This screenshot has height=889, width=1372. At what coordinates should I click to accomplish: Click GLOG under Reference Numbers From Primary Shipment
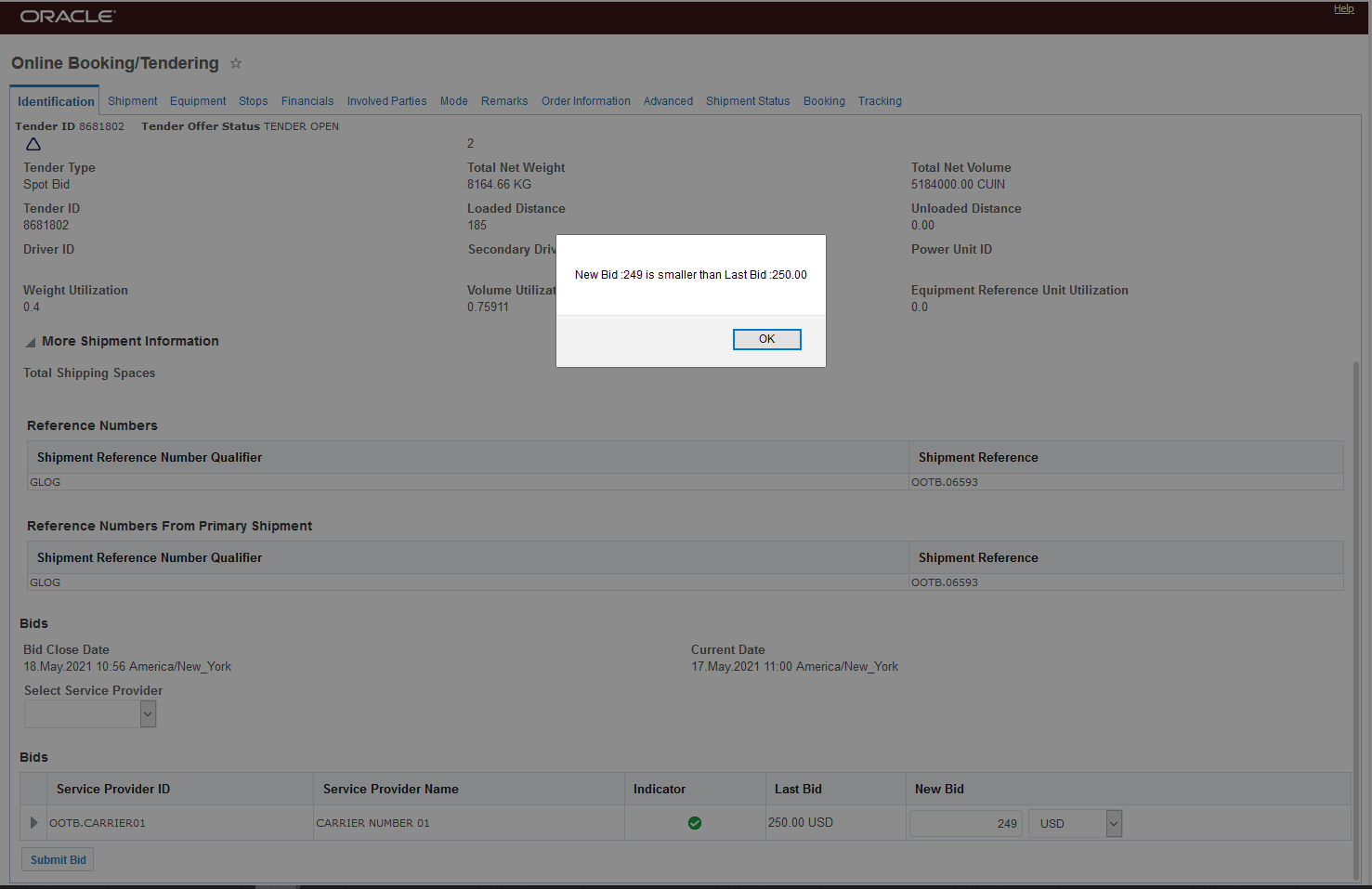coord(45,582)
